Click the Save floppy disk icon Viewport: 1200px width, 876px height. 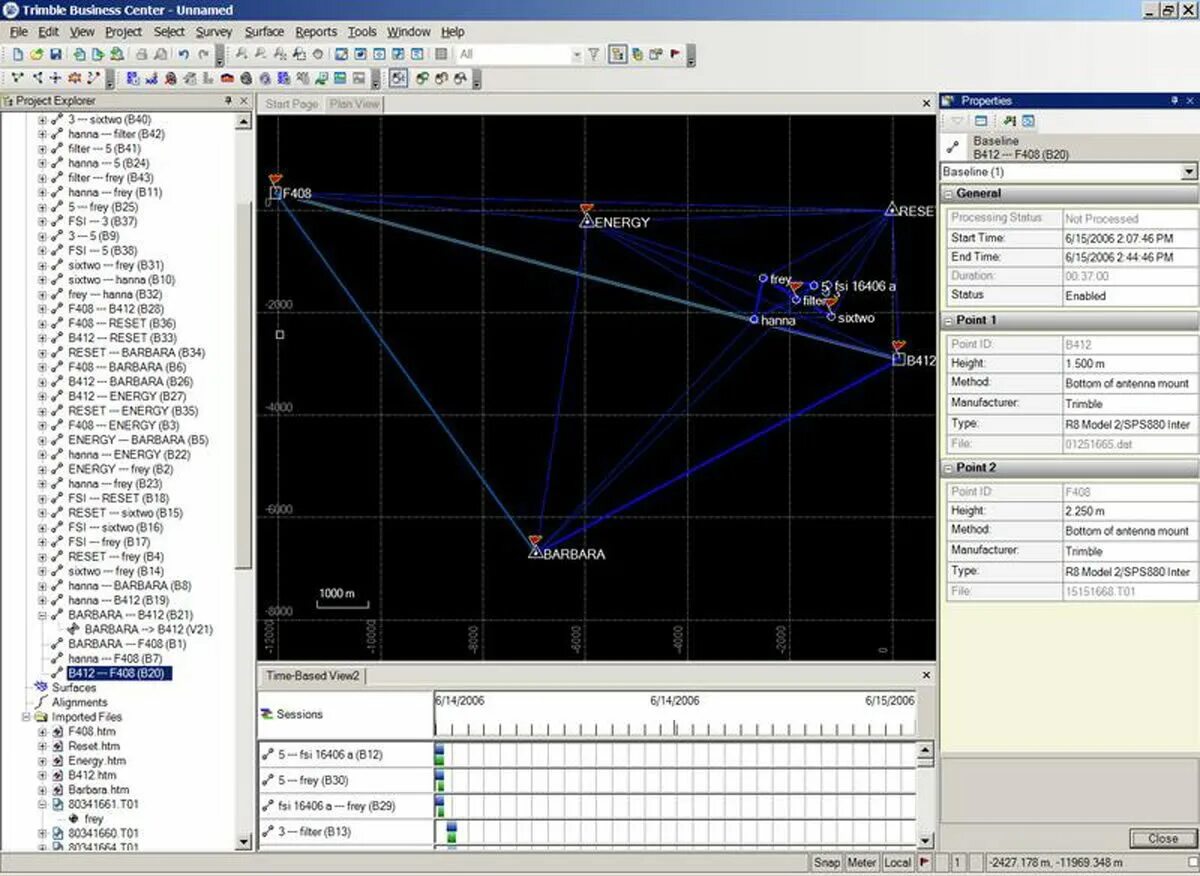click(56, 54)
